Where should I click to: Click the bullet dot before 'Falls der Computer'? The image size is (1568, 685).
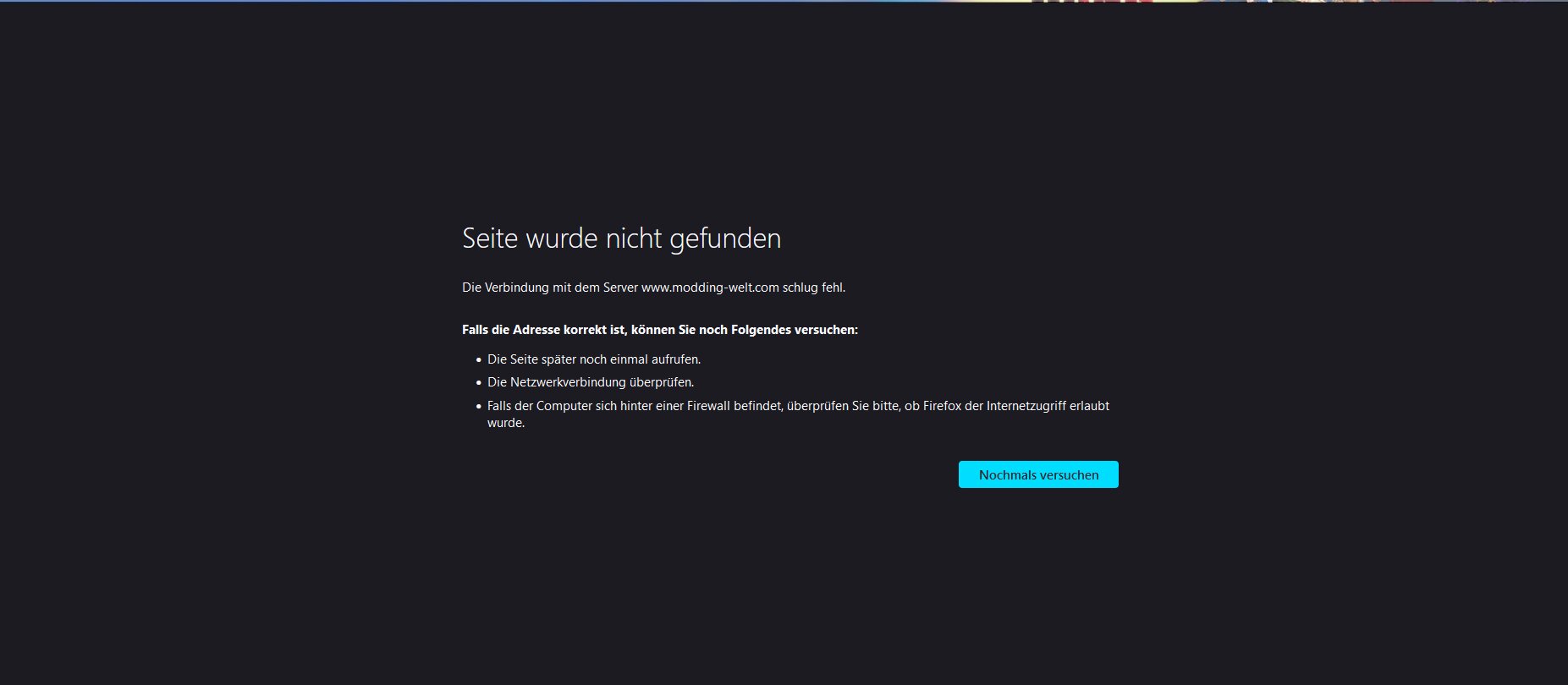pos(479,407)
